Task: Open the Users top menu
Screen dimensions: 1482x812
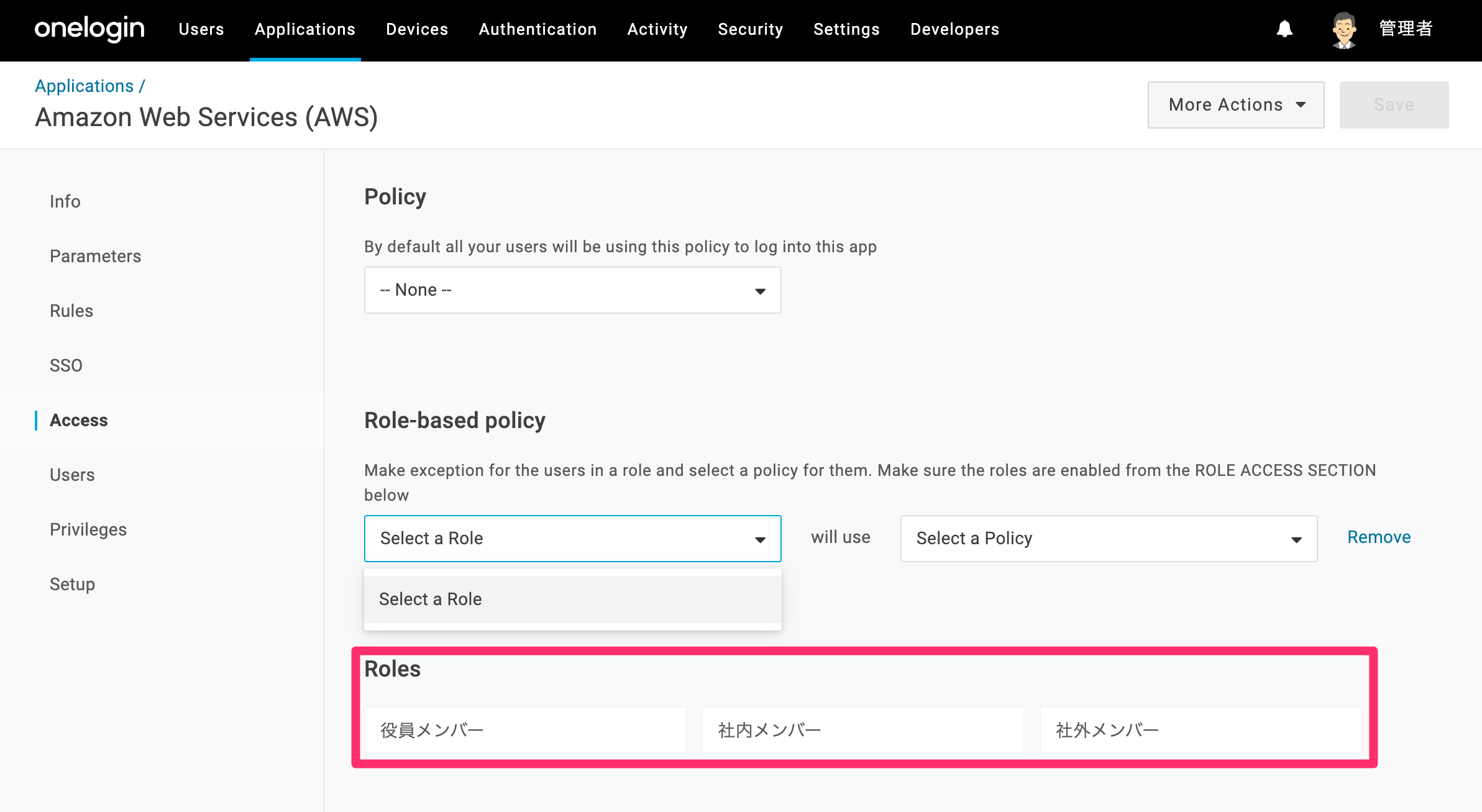Action: (x=201, y=29)
